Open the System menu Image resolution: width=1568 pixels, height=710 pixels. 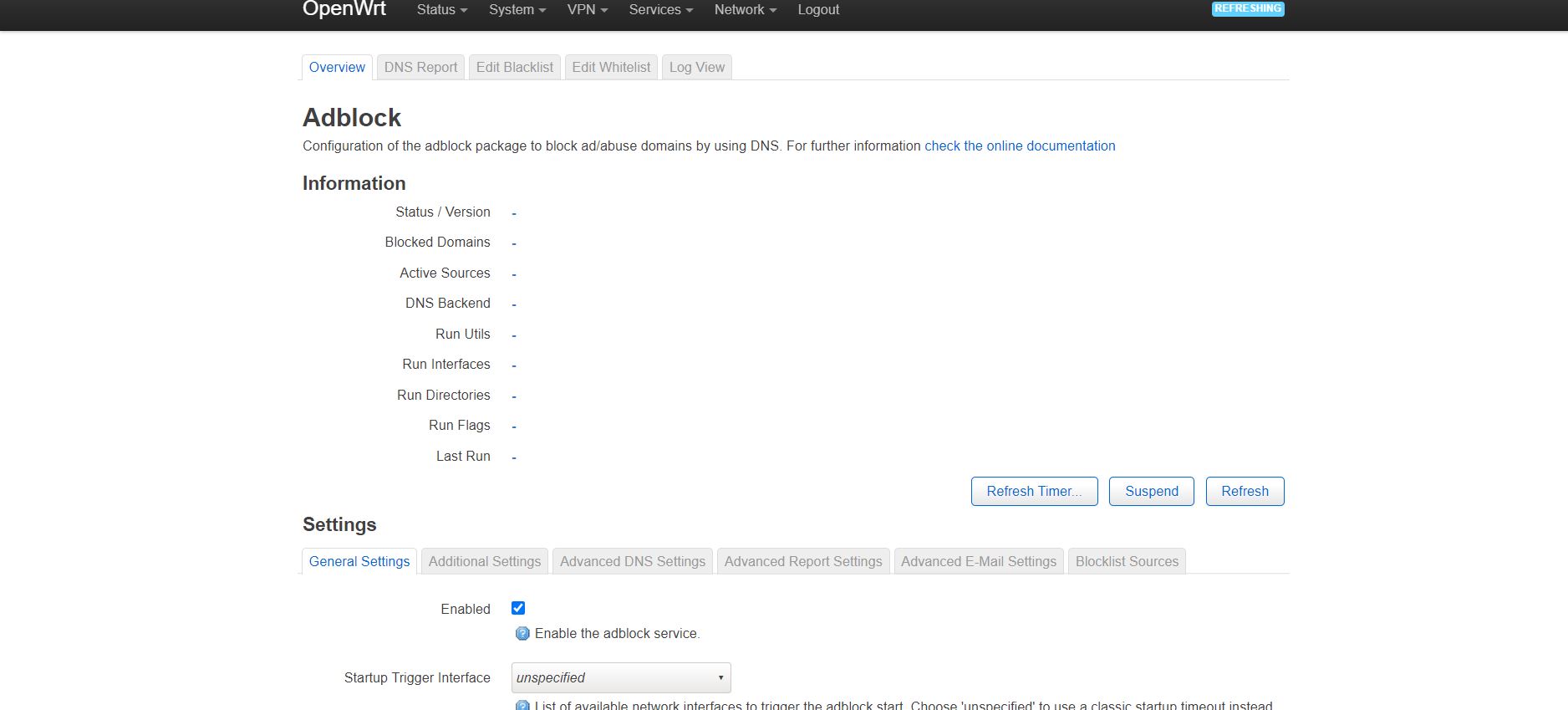pos(517,10)
